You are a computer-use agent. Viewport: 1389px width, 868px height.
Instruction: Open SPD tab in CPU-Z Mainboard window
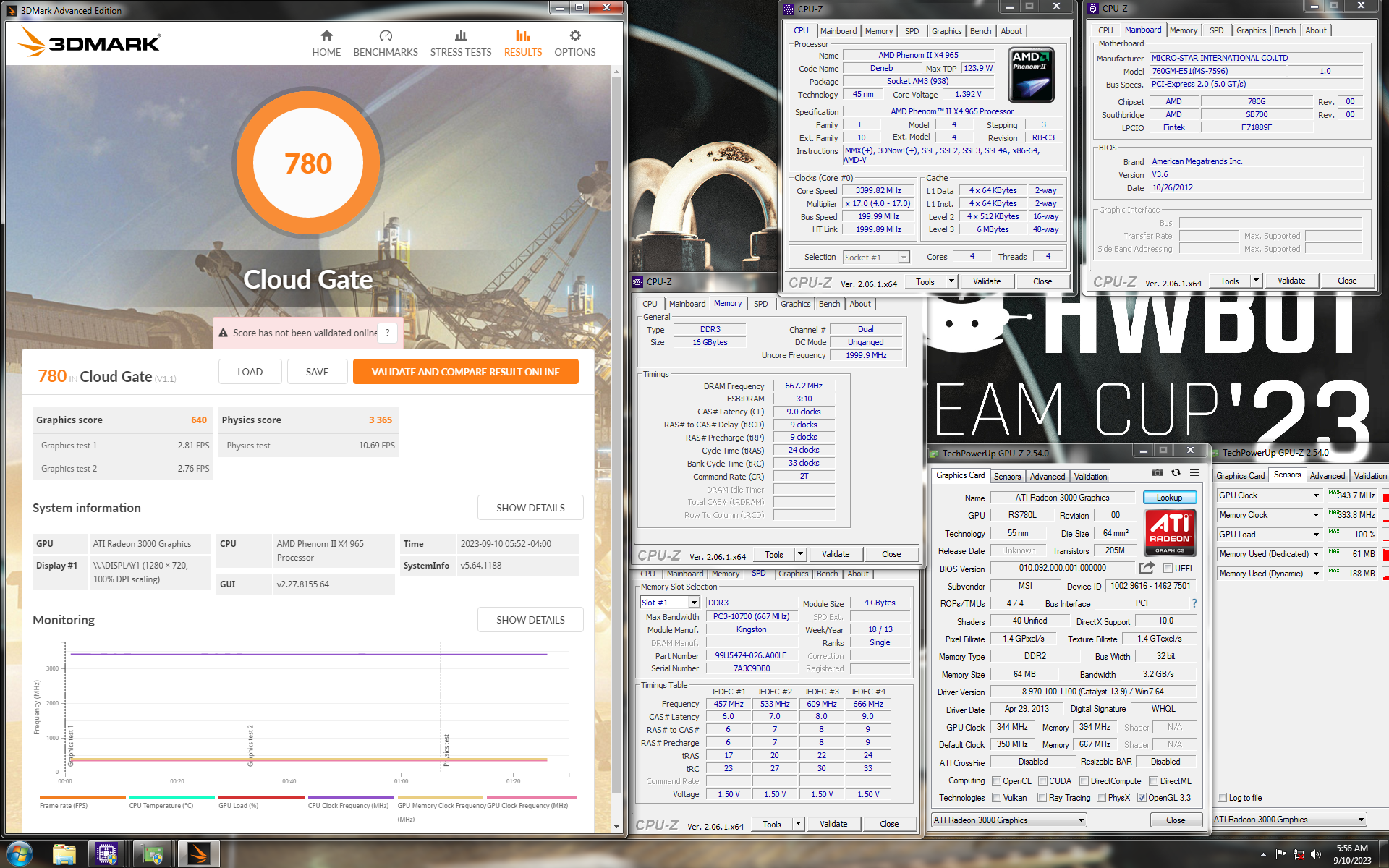tap(1217, 30)
